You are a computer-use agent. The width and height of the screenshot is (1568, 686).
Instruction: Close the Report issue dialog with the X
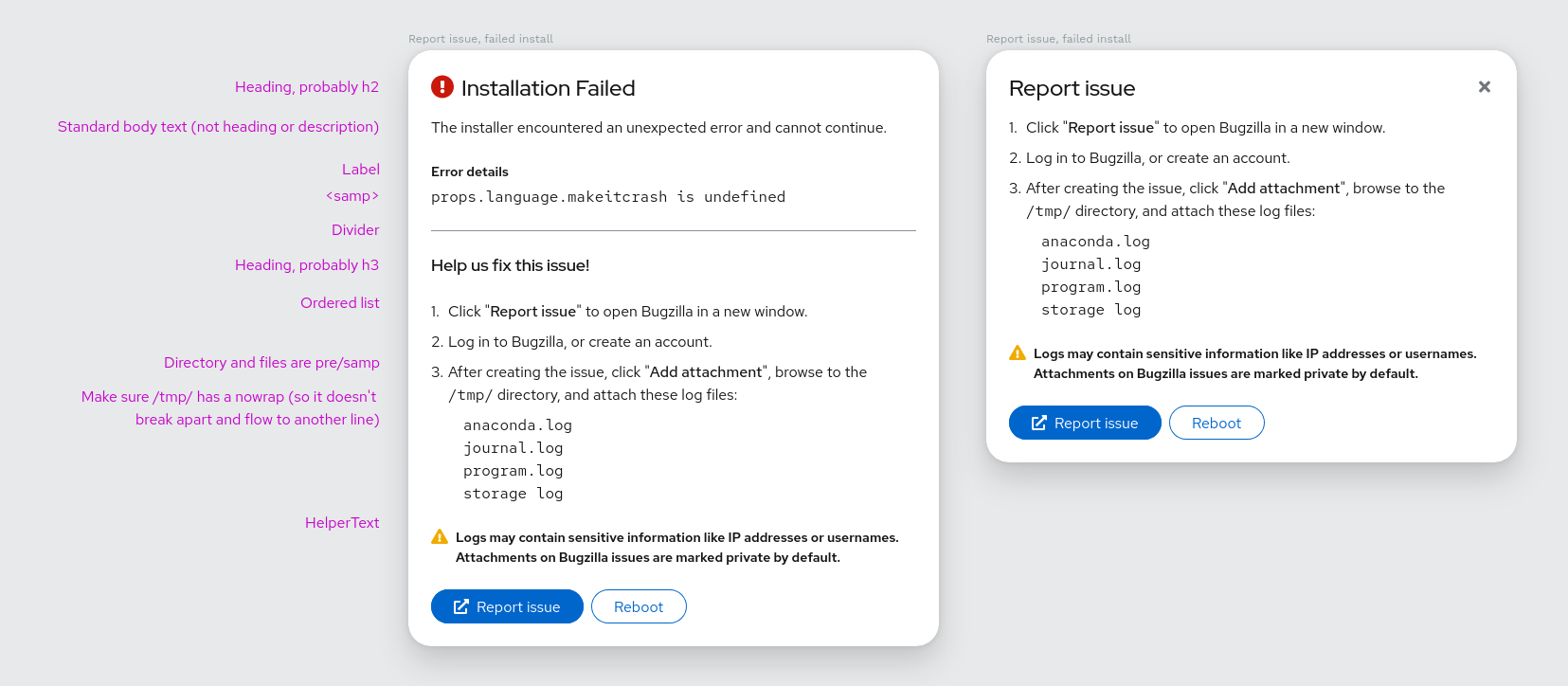point(1485,87)
